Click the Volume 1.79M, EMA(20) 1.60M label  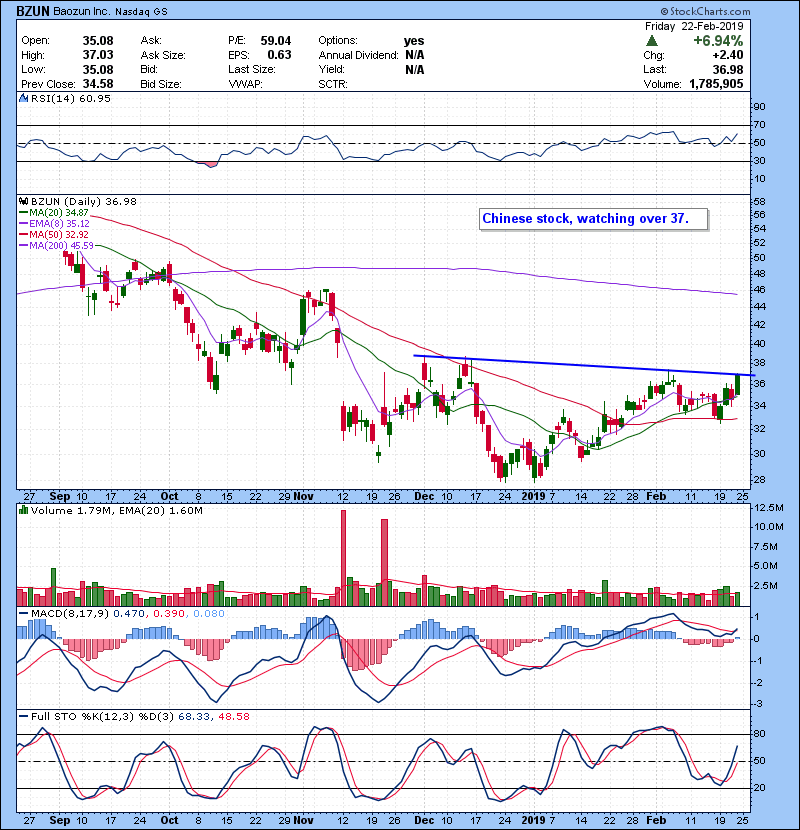coord(116,511)
